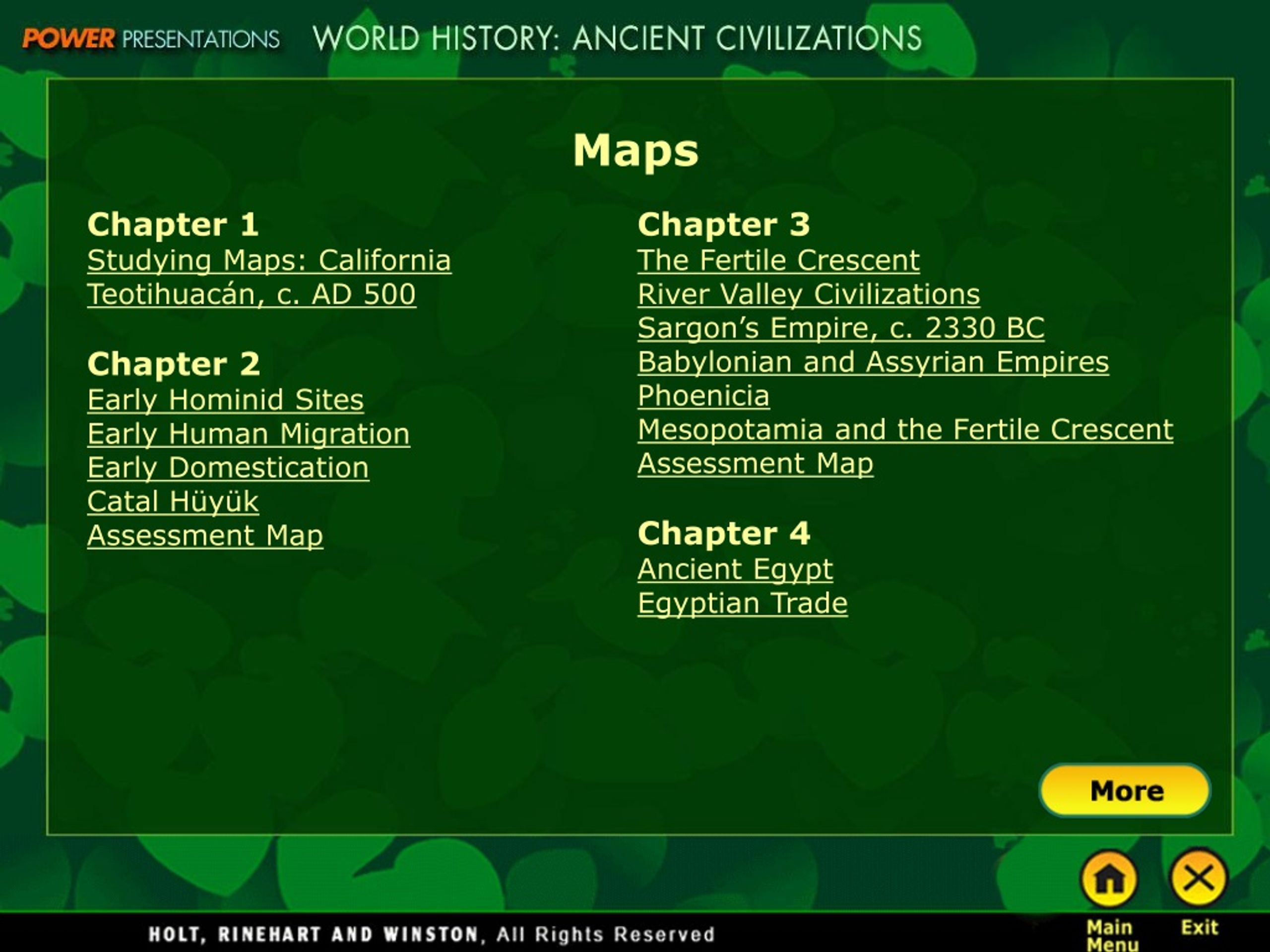The height and width of the screenshot is (952, 1270).
Task: Click the Chapter 4 heading
Action: [723, 533]
